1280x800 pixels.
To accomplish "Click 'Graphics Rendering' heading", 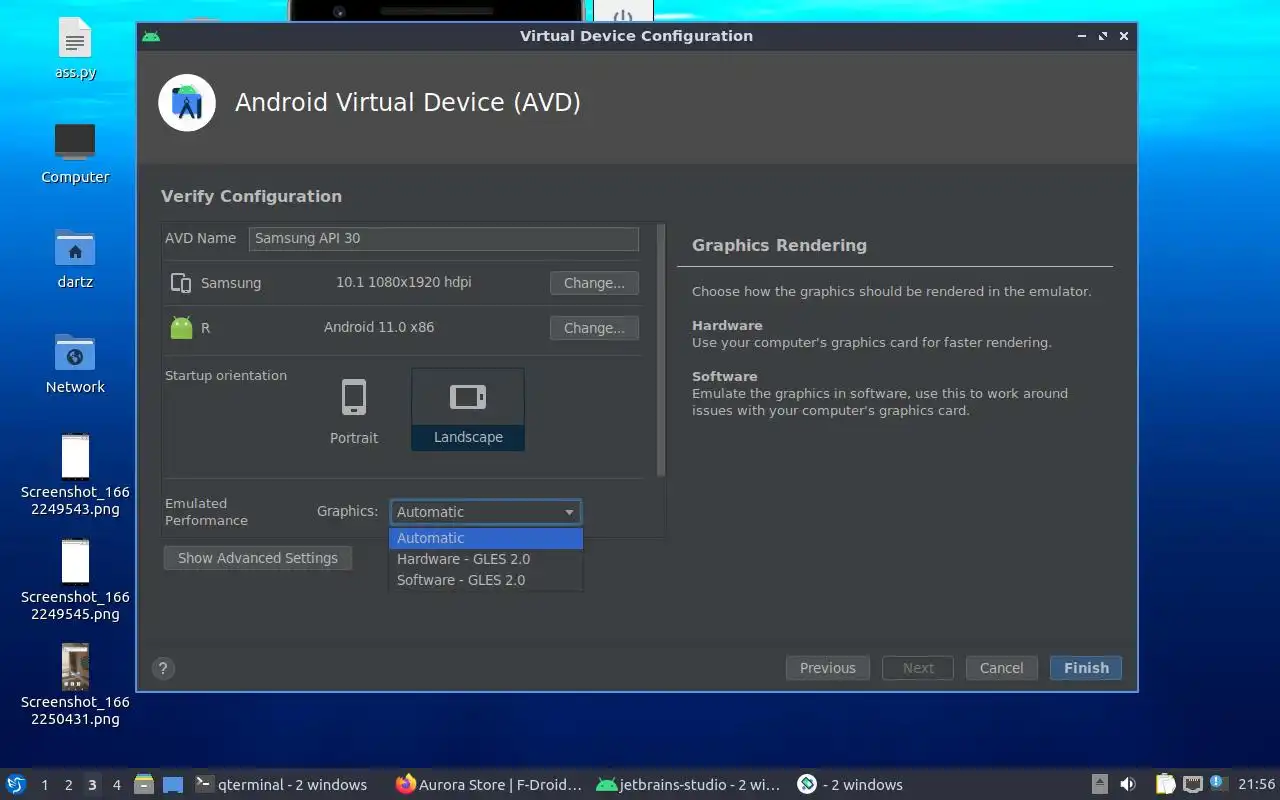I will (x=779, y=245).
